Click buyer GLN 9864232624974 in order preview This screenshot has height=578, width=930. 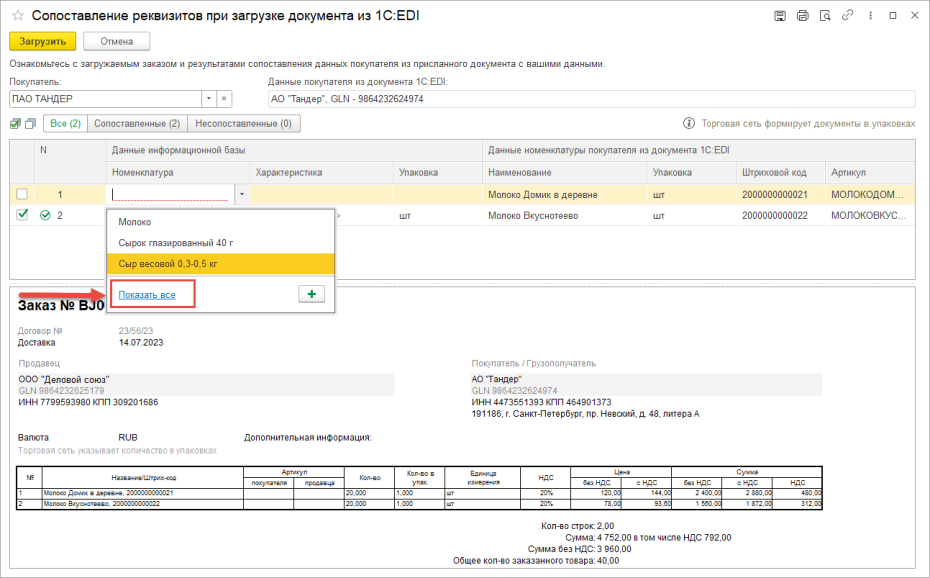click(514, 391)
